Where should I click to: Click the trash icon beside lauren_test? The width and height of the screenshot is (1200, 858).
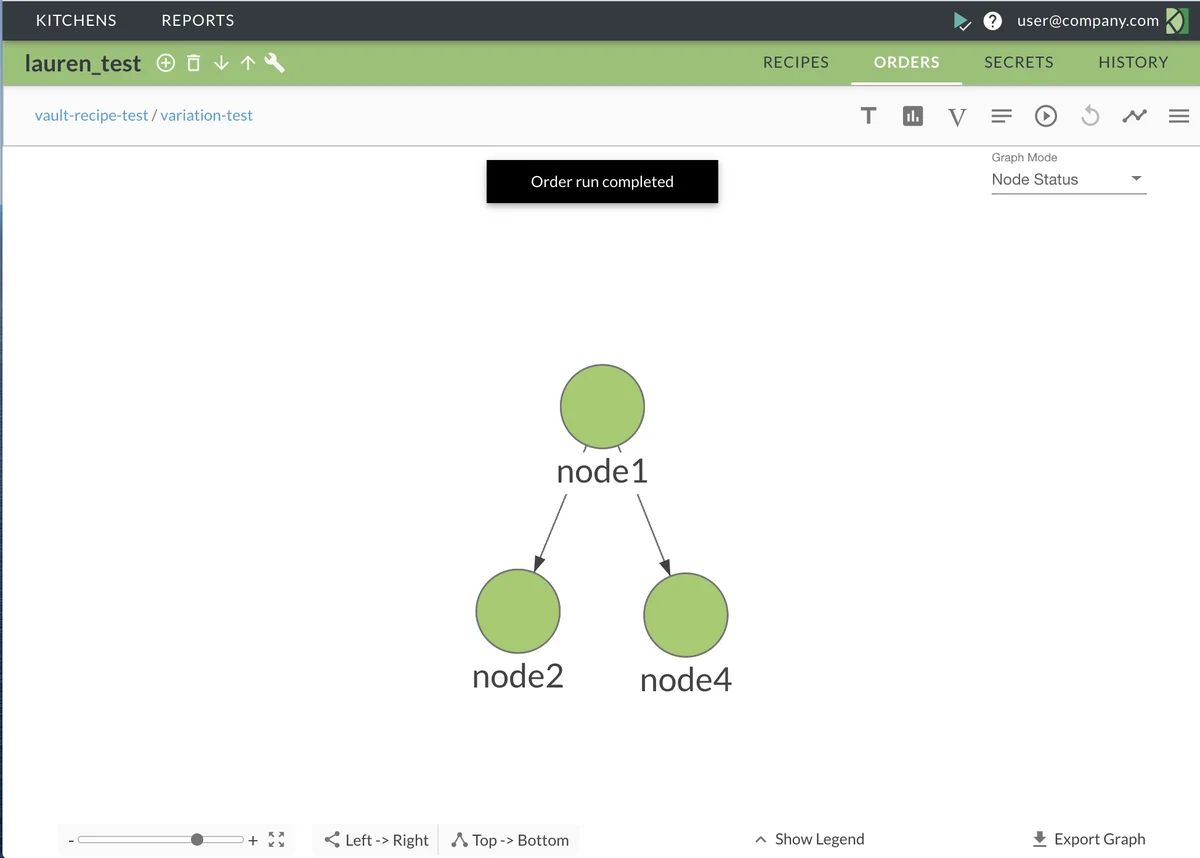pyautogui.click(x=194, y=63)
